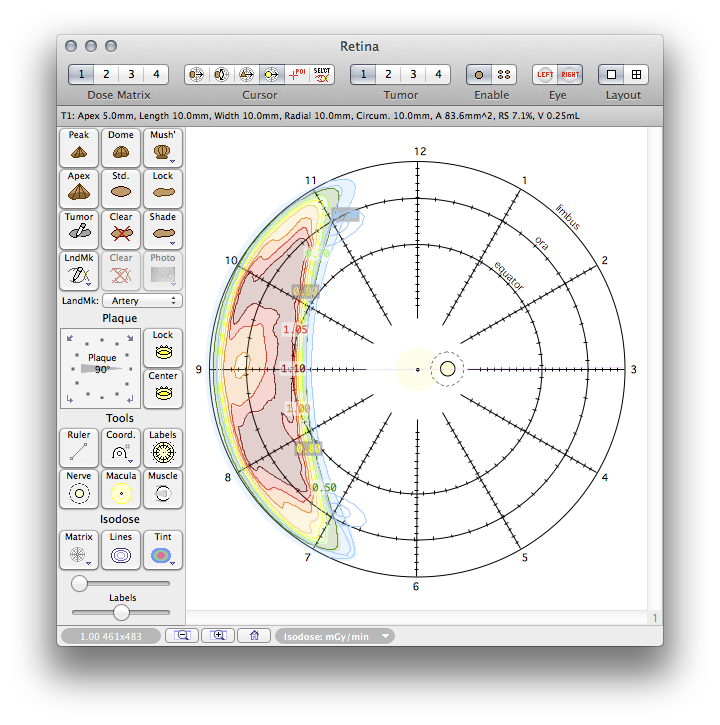Click the optic disc circle on the retina diagram

coord(447,369)
